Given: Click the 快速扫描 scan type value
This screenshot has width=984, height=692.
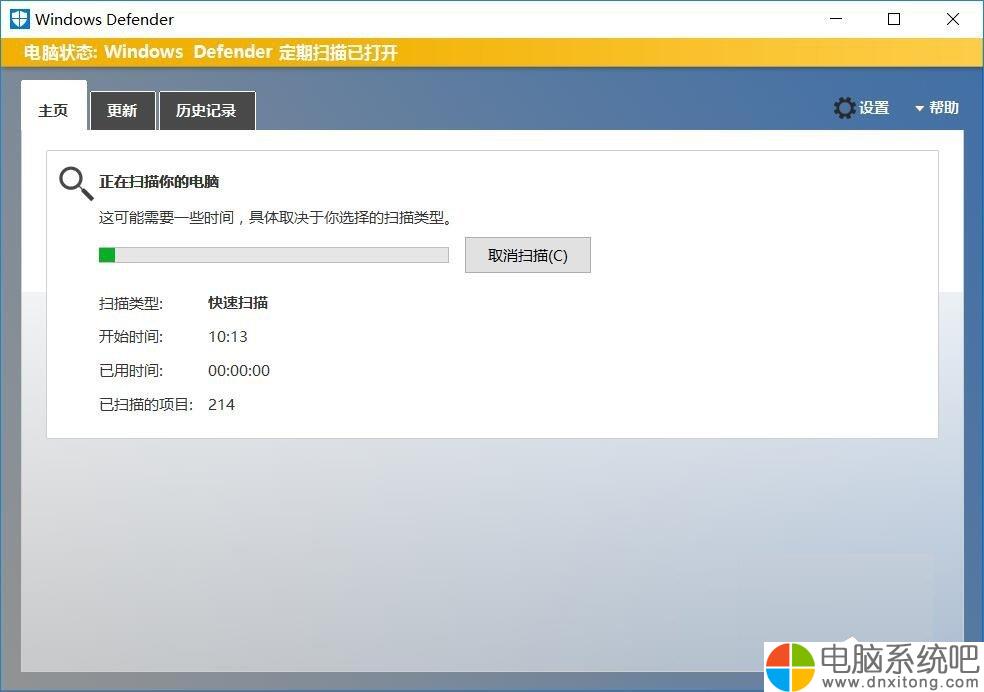Looking at the screenshot, I should (238, 303).
